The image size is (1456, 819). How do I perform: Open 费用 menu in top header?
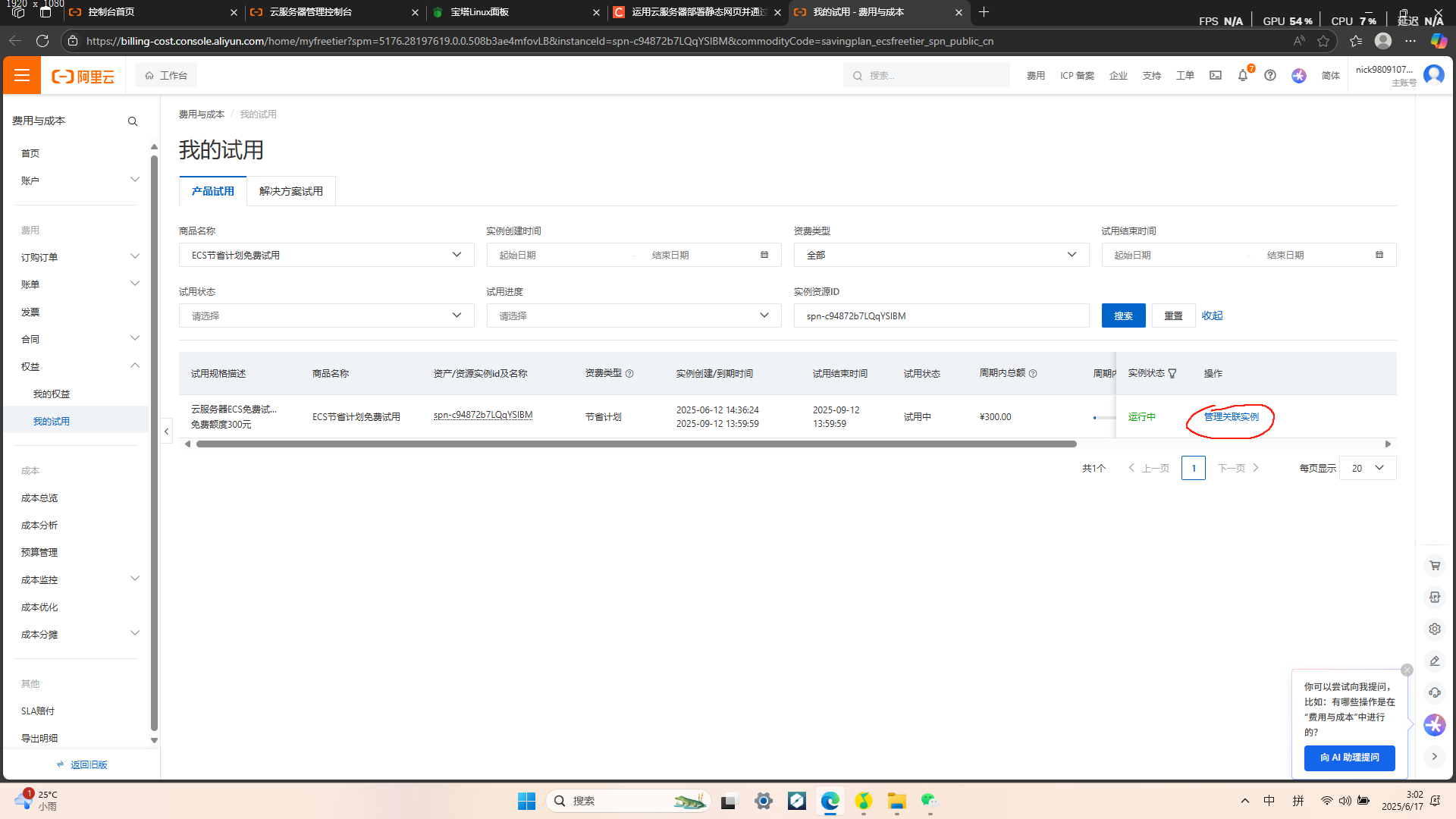1036,75
